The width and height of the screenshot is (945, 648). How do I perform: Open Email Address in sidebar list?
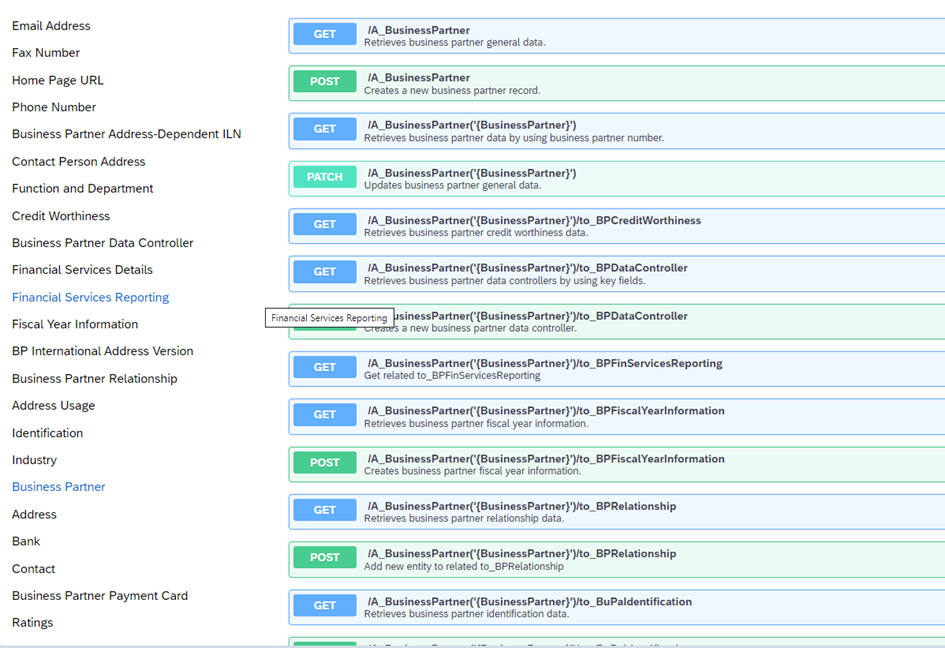pyautogui.click(x=51, y=26)
